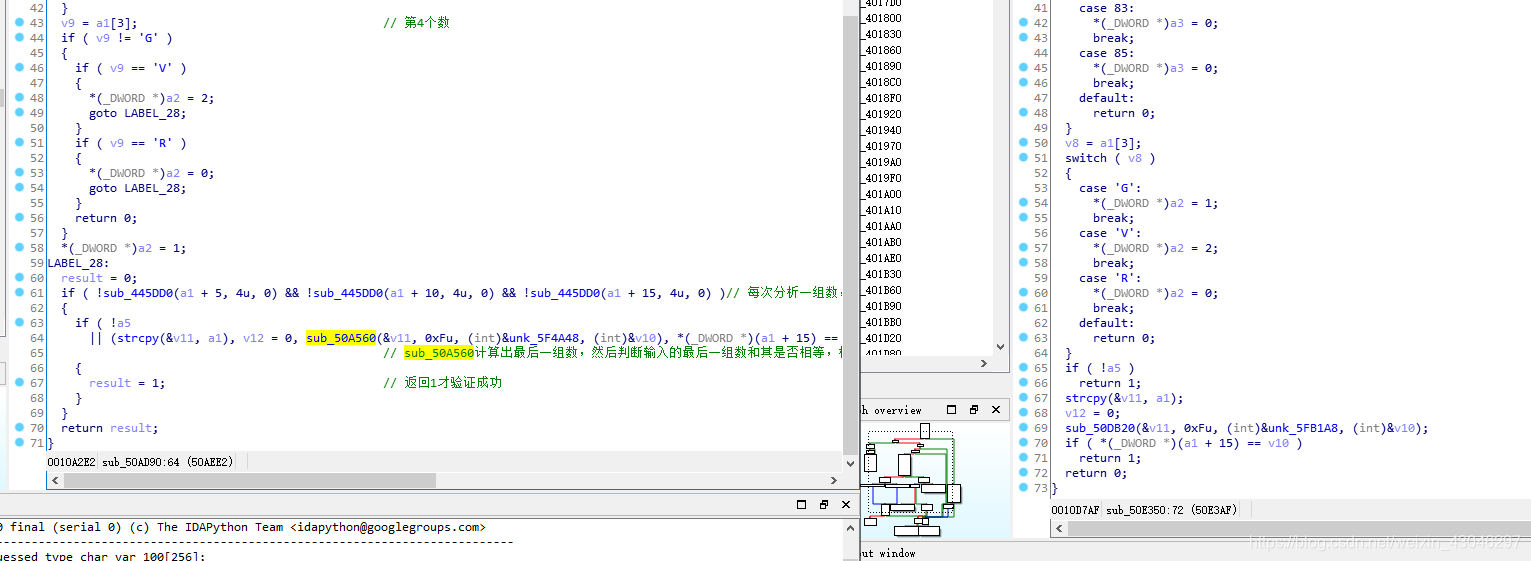This screenshot has width=1531, height=561.
Task: Toggle breakpoint dot on line 48 in sub_50AD90 view
Action: [x=20, y=97]
